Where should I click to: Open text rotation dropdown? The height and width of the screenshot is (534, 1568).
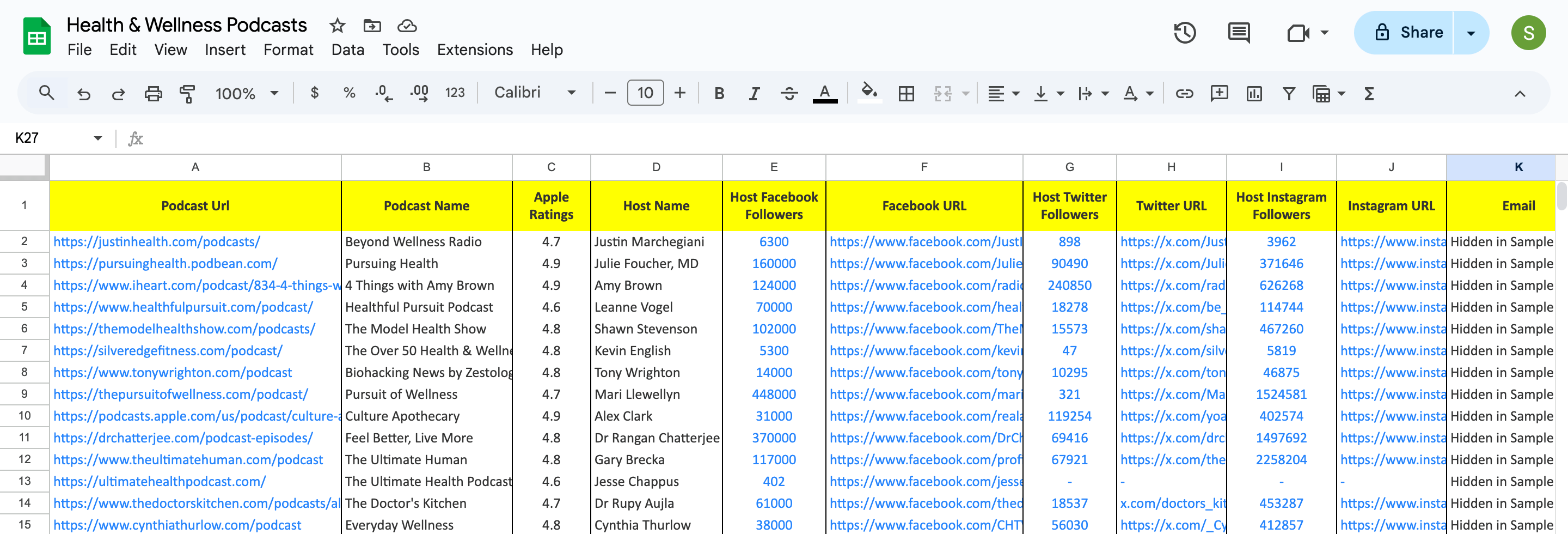(1138, 93)
